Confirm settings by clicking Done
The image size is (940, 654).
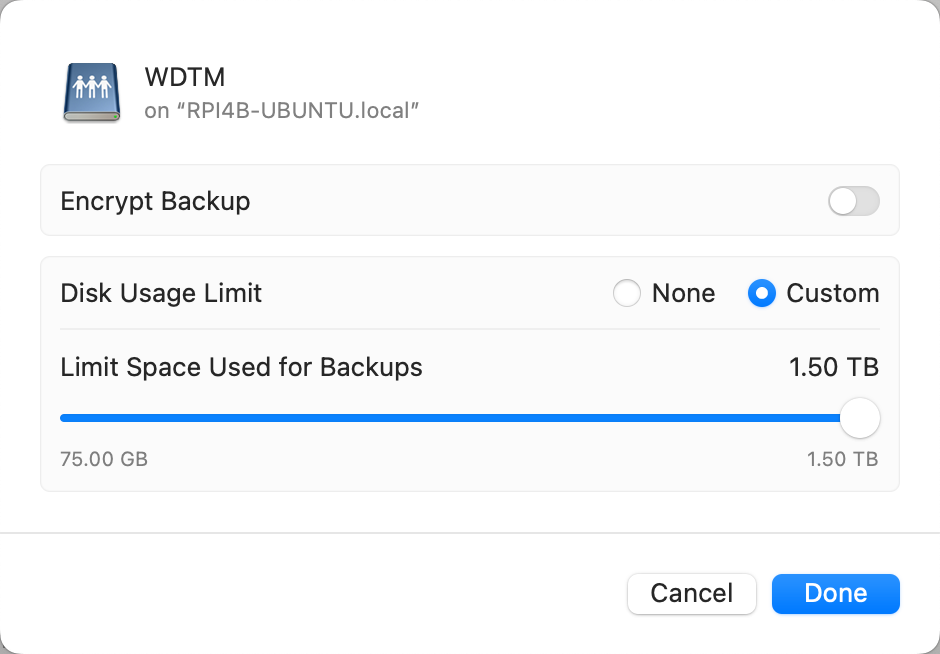click(x=835, y=593)
